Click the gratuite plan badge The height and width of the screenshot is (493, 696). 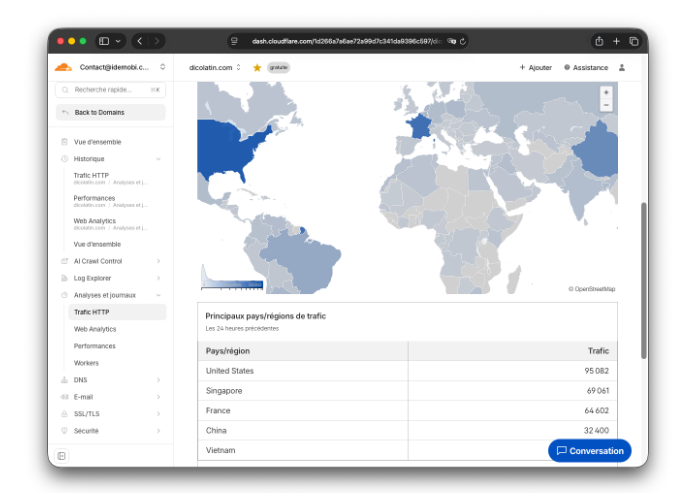278,67
